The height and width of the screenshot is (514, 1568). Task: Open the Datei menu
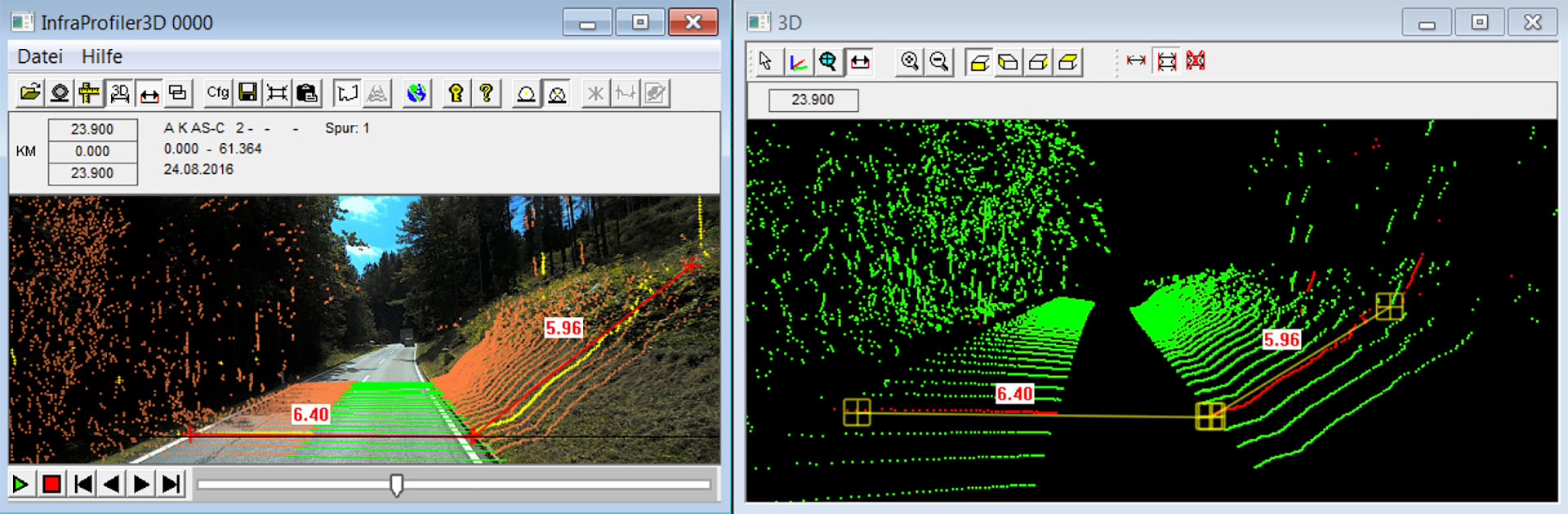click(x=40, y=56)
